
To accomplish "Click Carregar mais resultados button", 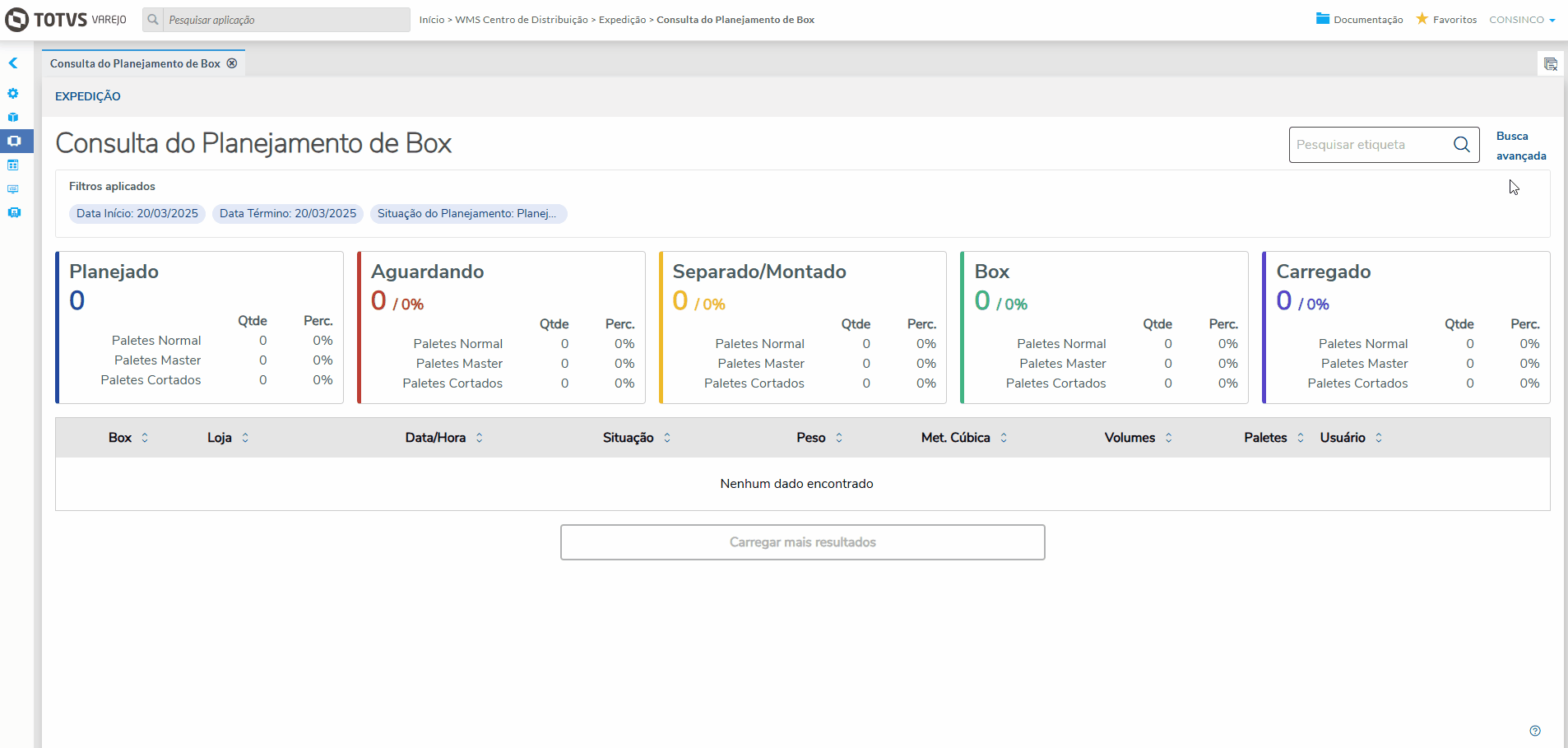I will click(x=803, y=542).
